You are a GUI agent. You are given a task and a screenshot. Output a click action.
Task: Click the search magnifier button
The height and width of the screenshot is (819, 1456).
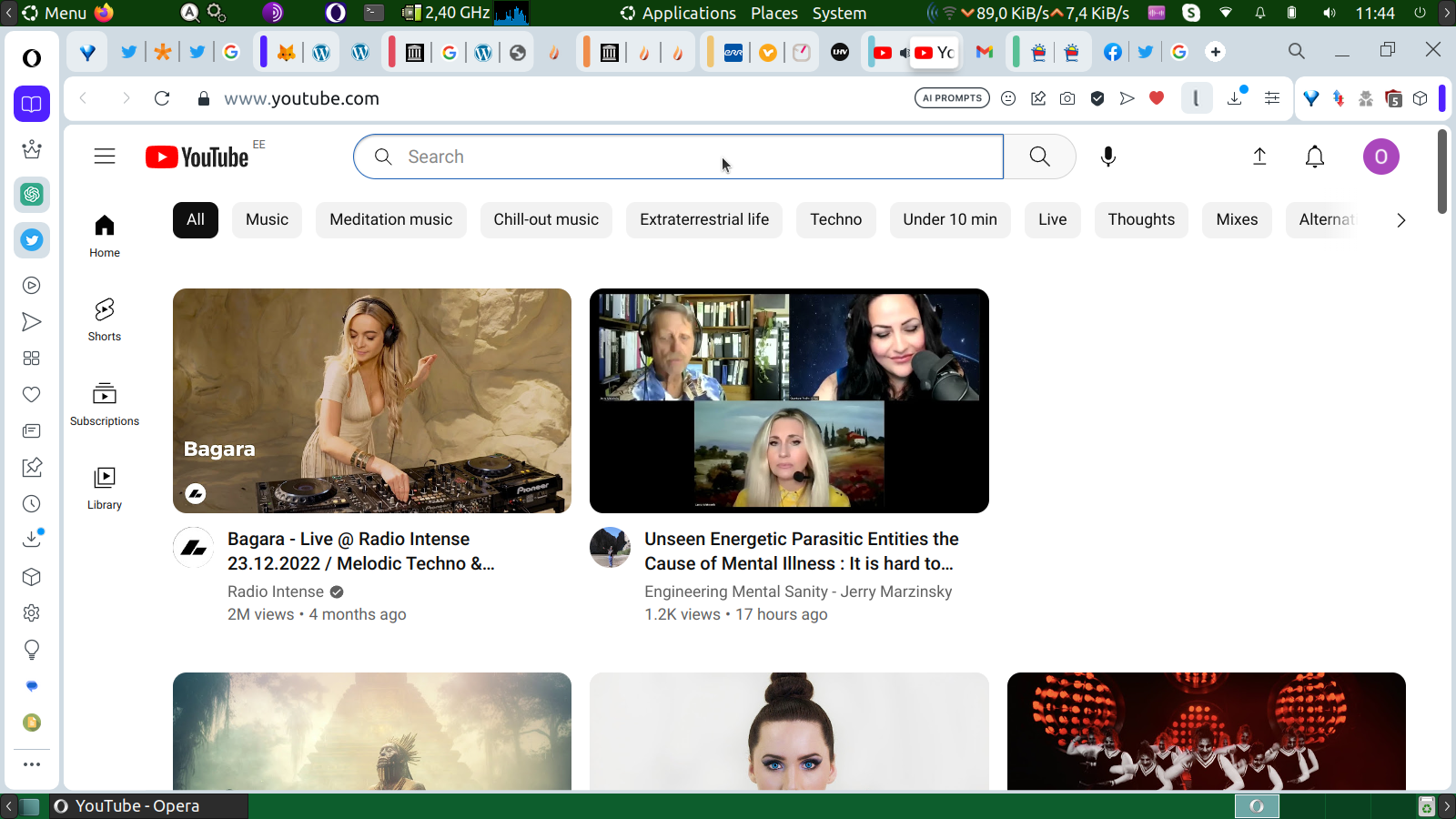[x=1039, y=157]
